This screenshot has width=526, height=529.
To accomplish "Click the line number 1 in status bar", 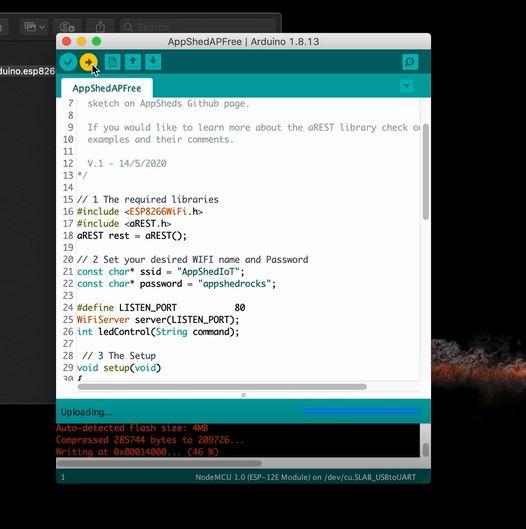I will (x=63, y=477).
